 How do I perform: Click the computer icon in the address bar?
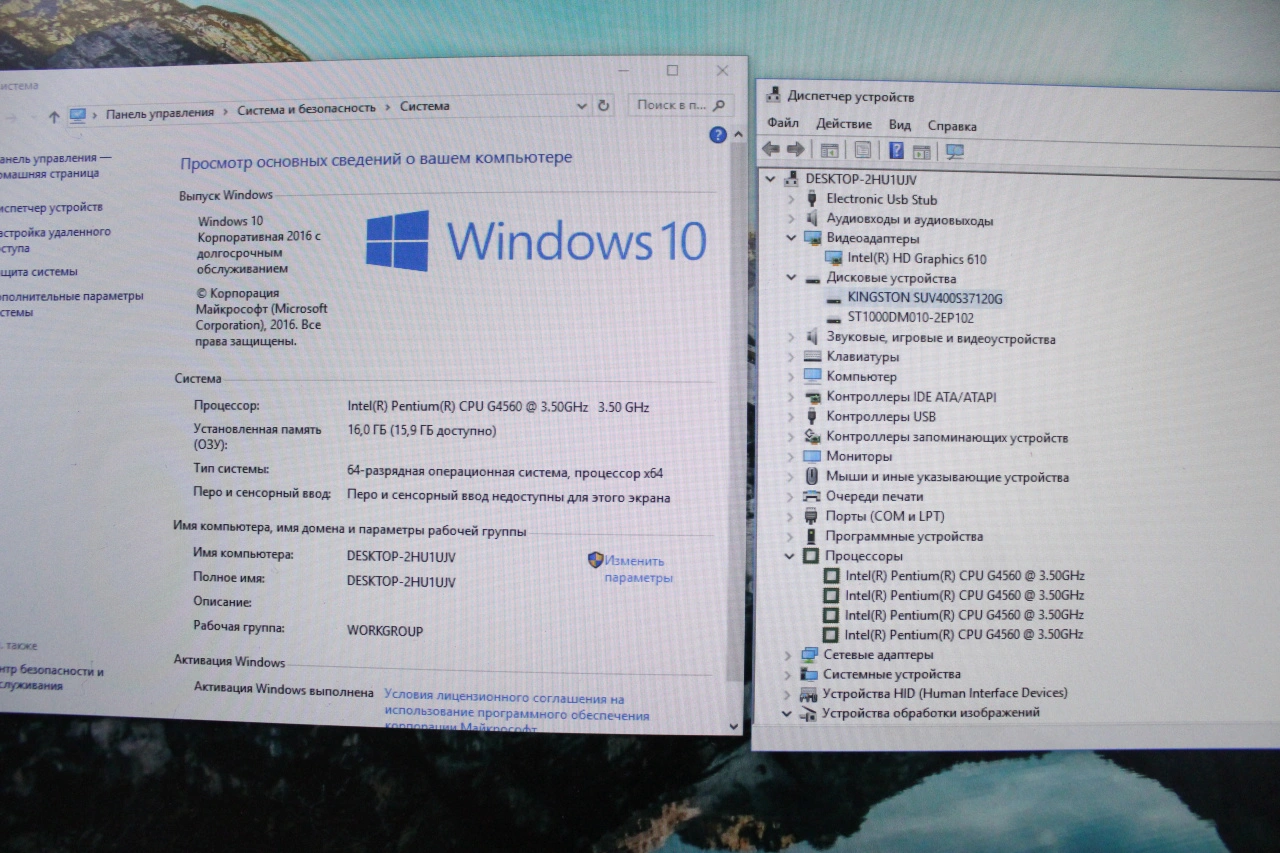click(78, 114)
